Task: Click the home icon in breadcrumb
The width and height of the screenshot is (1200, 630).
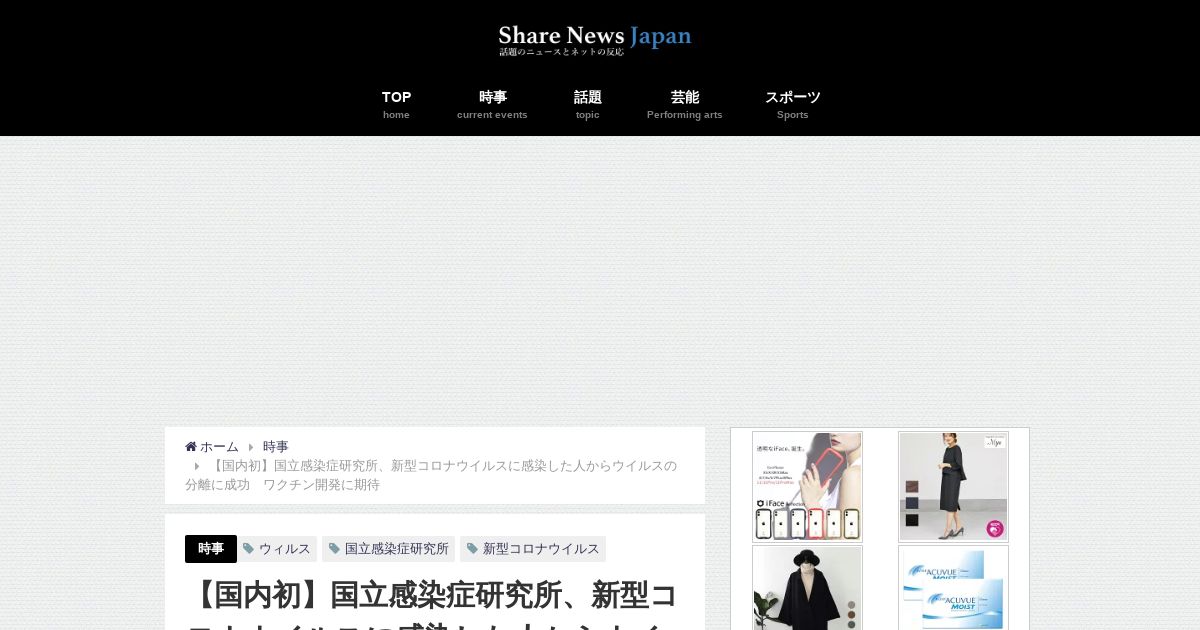Action: [191, 446]
